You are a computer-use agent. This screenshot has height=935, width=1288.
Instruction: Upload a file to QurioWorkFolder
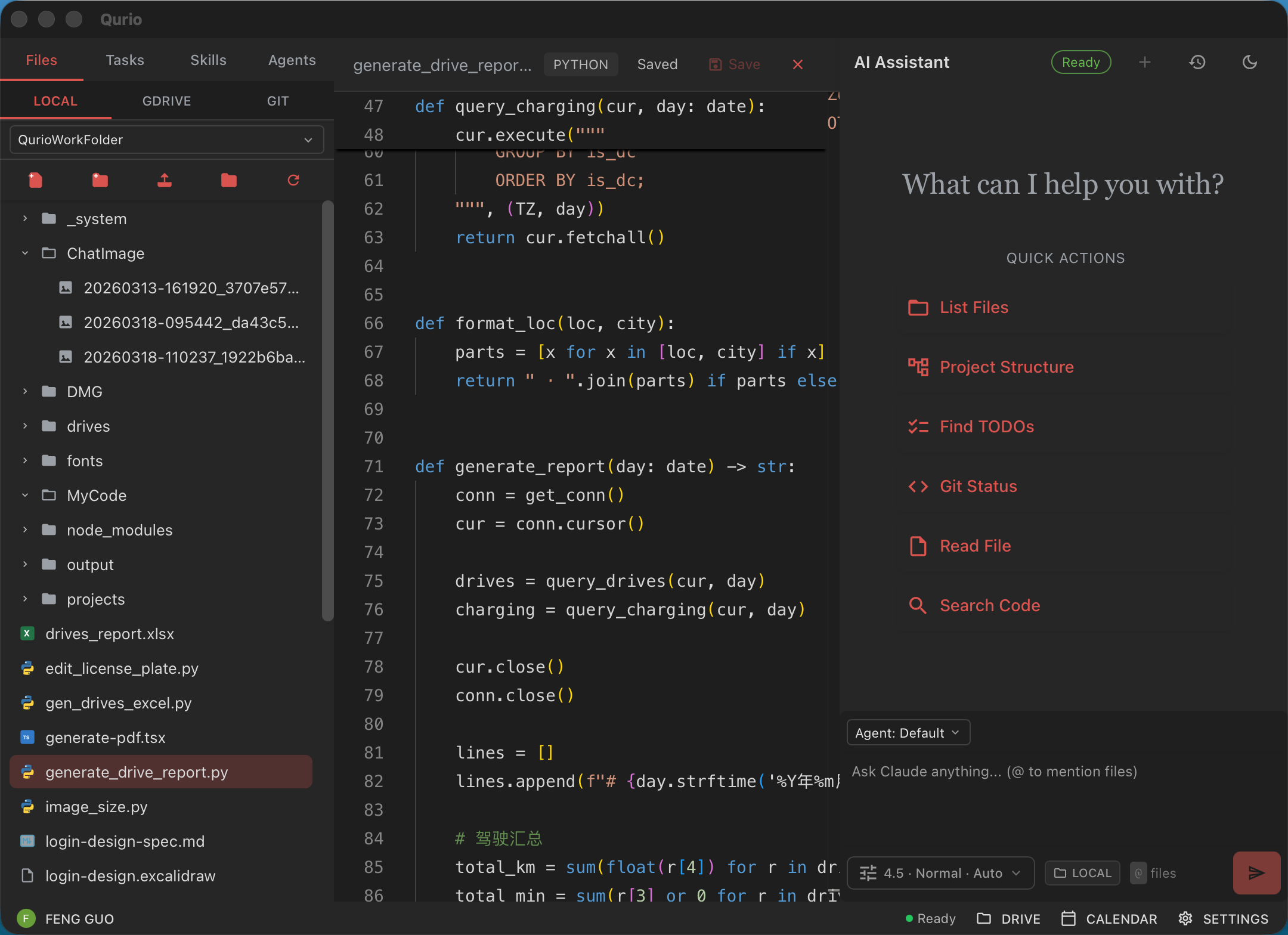coord(164,181)
